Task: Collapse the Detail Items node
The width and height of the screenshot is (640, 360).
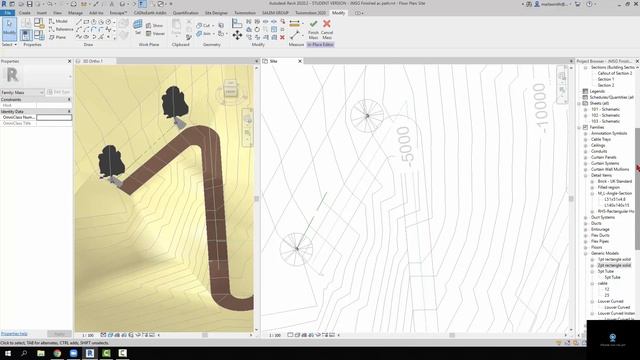Action: tap(585, 176)
